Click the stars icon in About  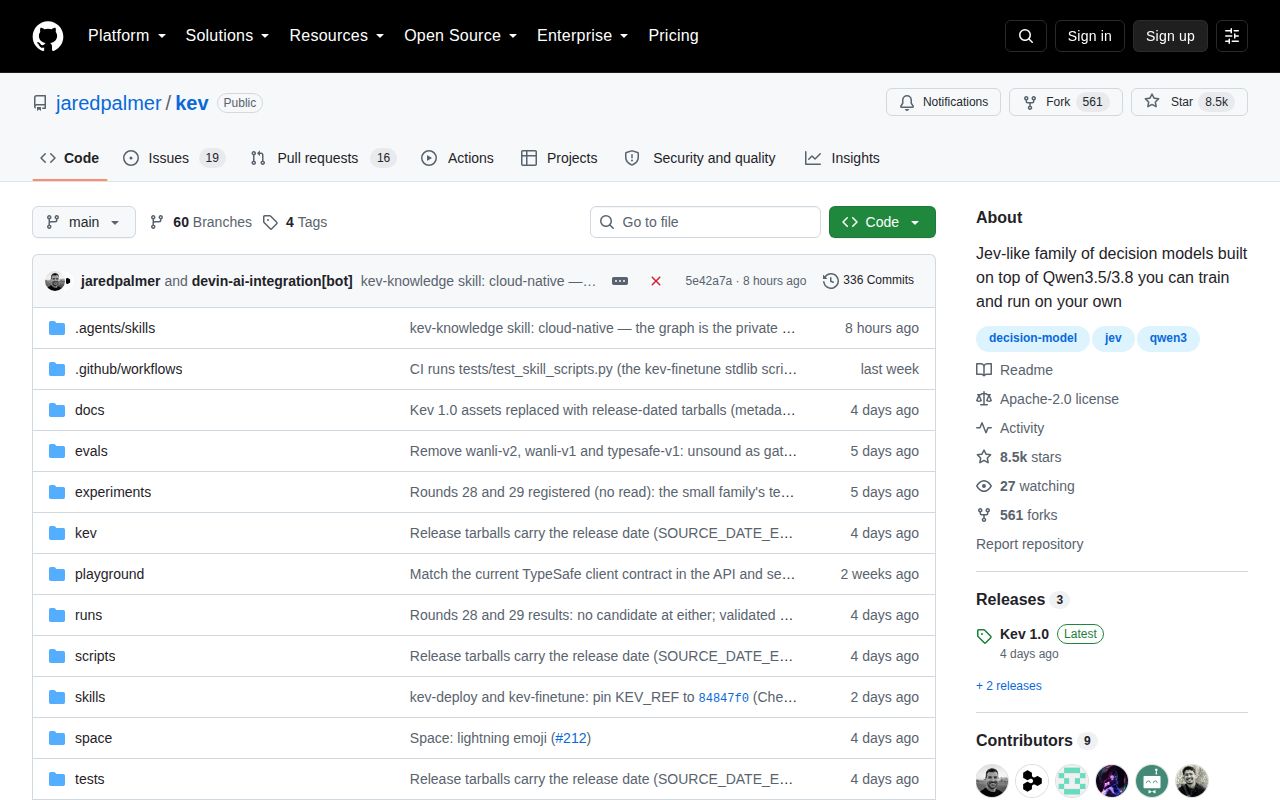point(984,457)
